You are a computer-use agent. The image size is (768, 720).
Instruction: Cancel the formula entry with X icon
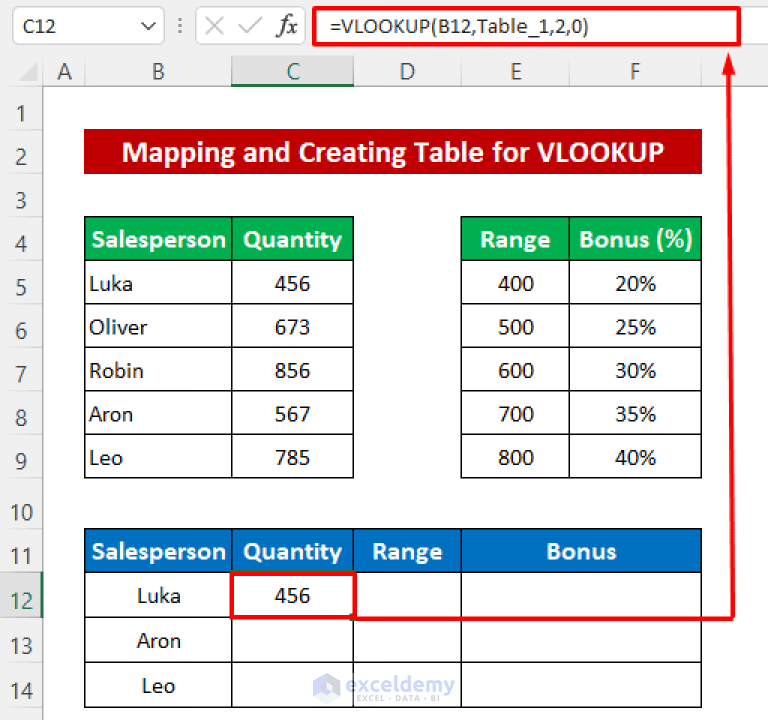[215, 26]
